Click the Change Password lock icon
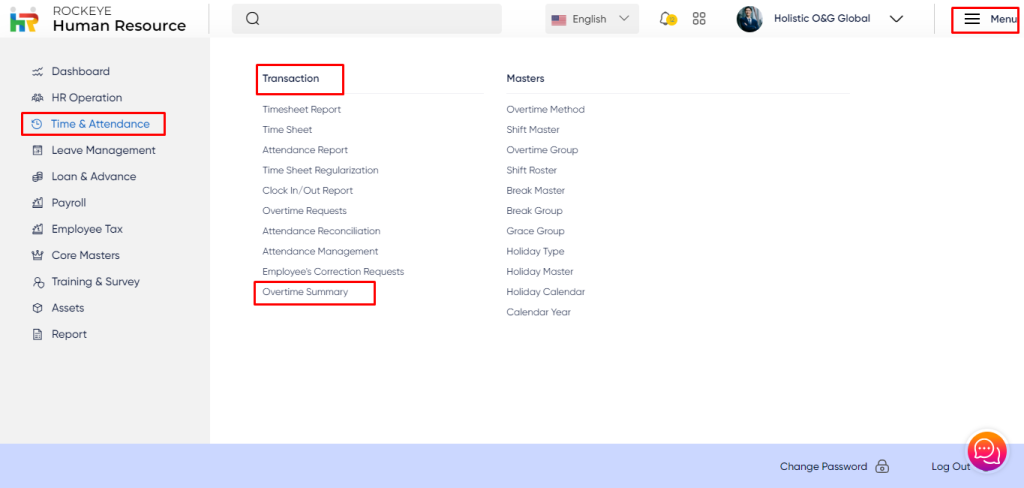The height and width of the screenshot is (488, 1024). (x=881, y=467)
